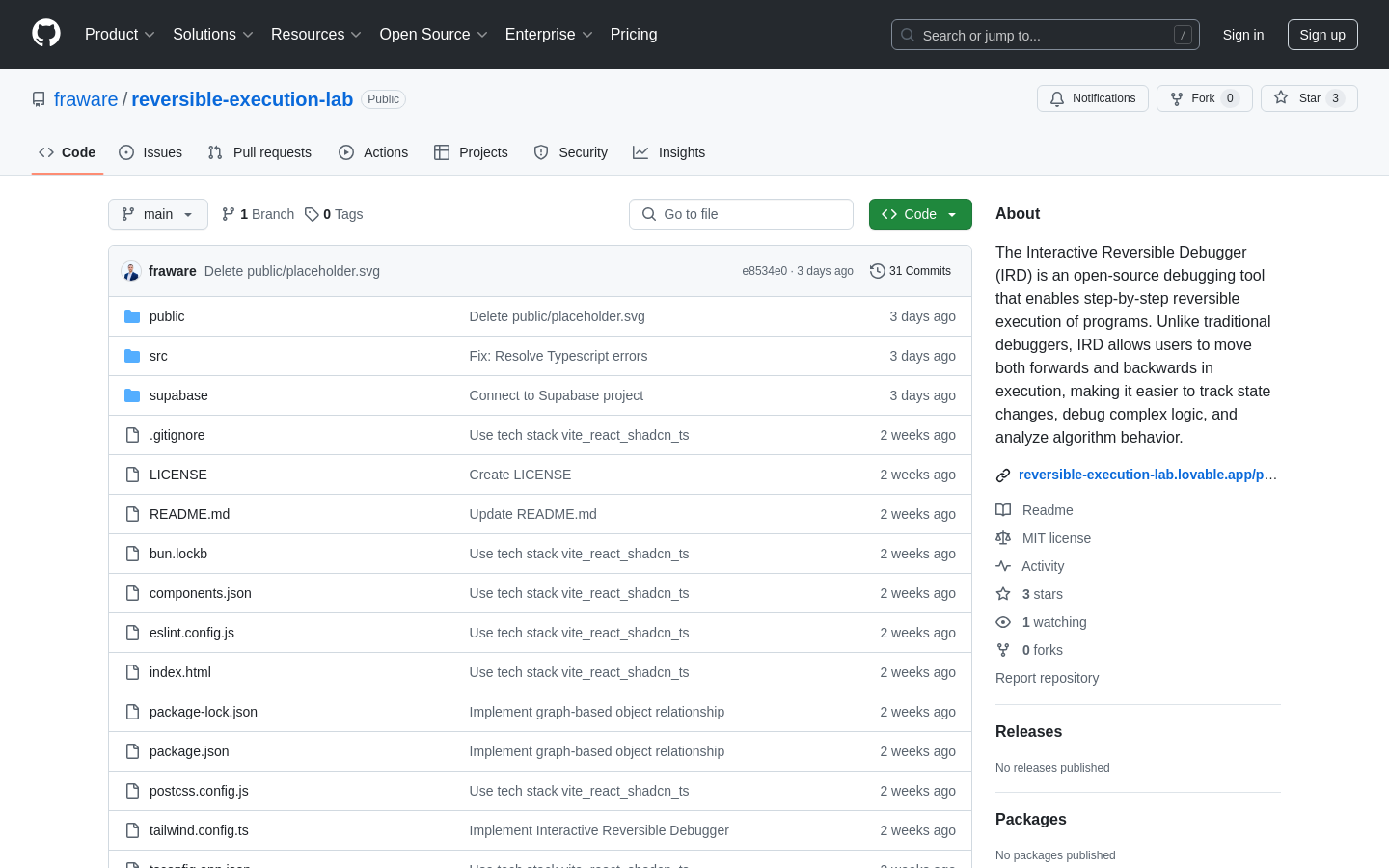Switch to the Issues tab
The height and width of the screenshot is (868, 1389).
pyautogui.click(x=150, y=152)
